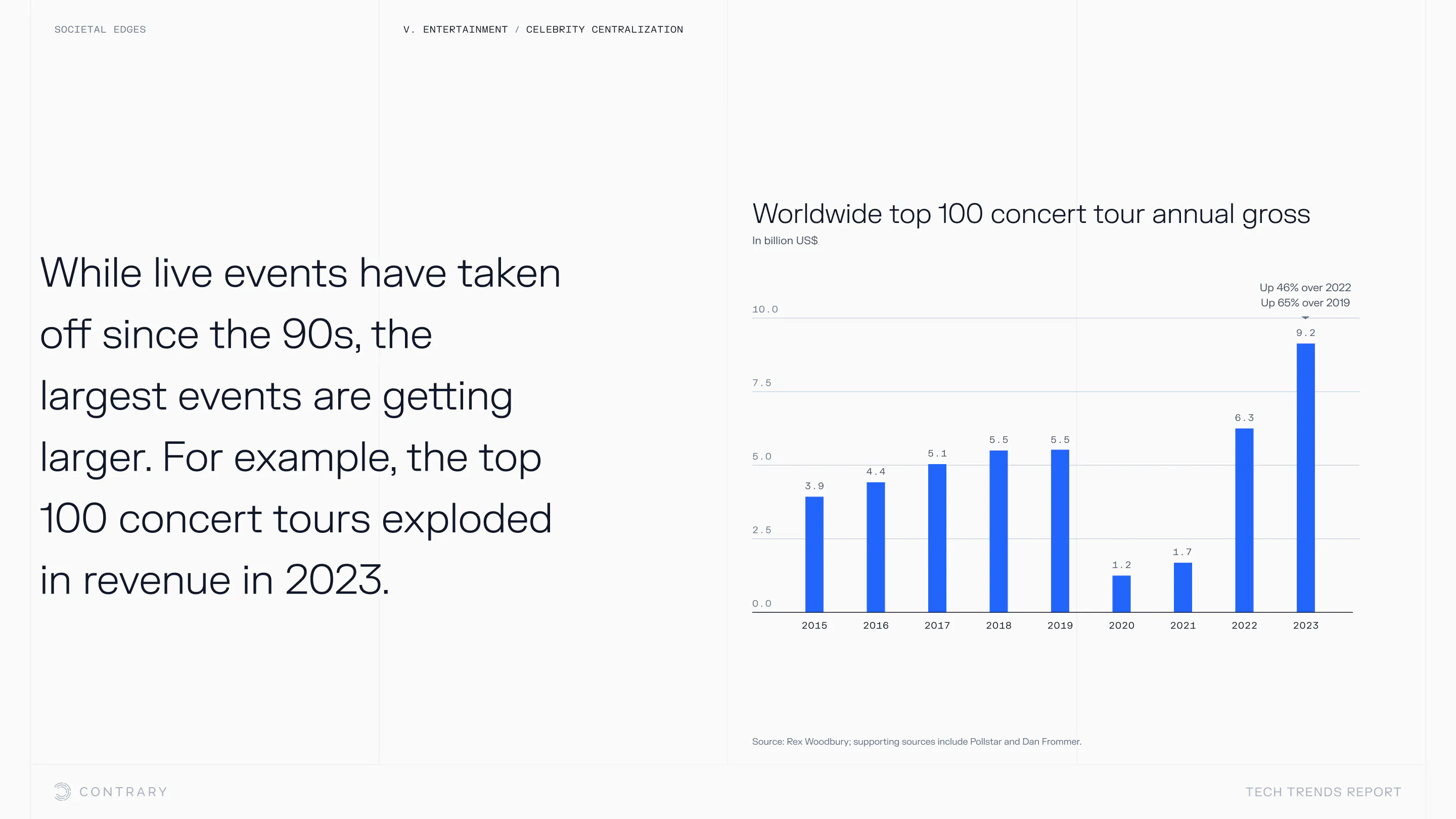The height and width of the screenshot is (819, 1456).
Task: Click the 2023 bar in the chart
Action: tap(1305, 478)
